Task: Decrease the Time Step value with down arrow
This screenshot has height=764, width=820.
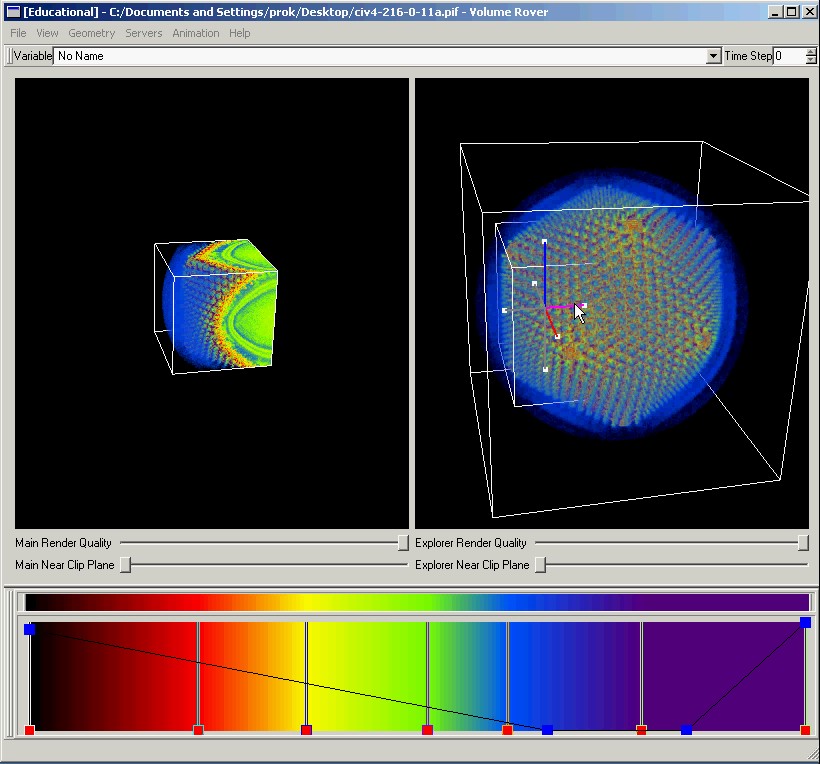Action: (x=811, y=61)
